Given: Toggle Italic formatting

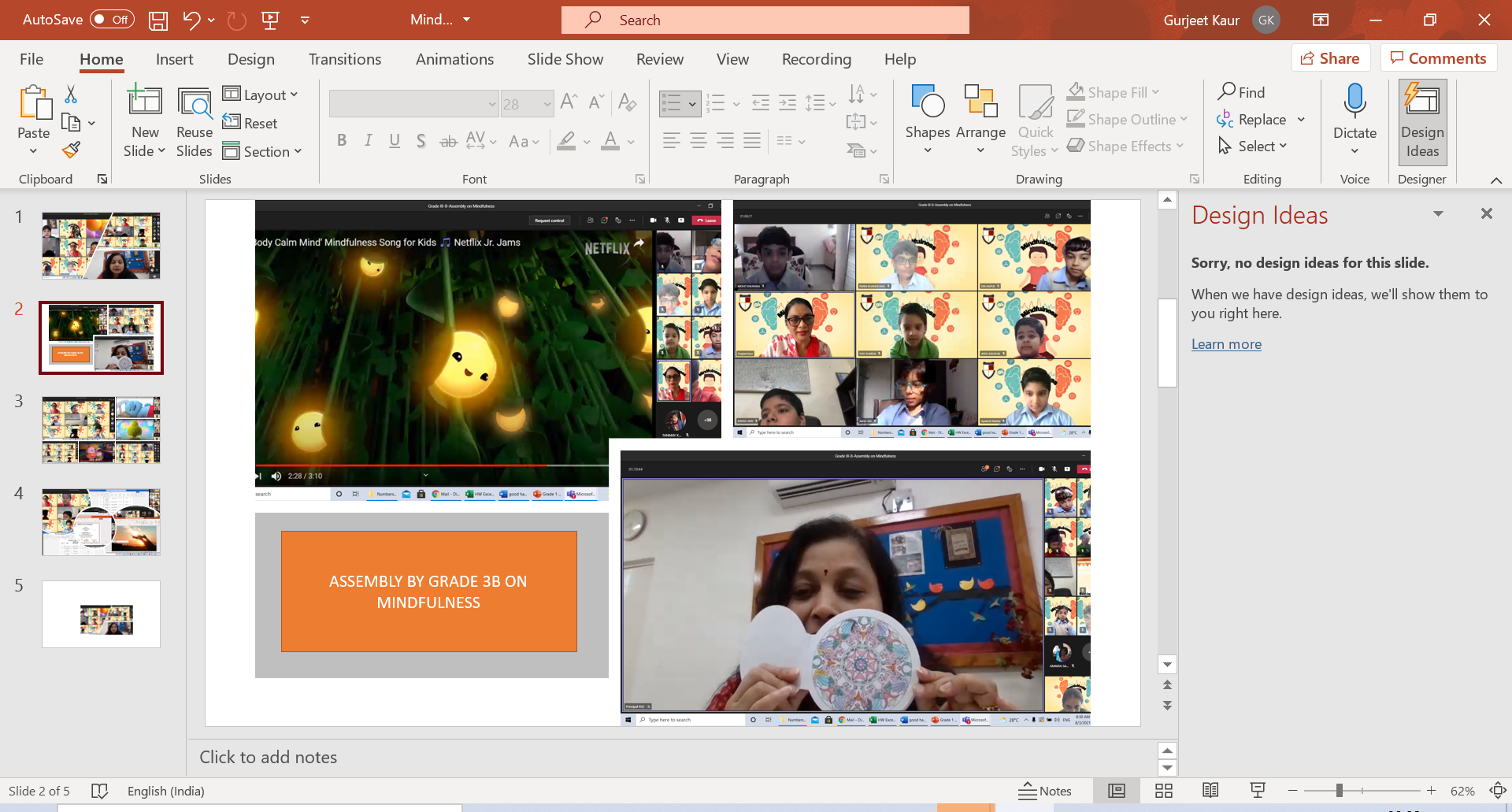Looking at the screenshot, I should pyautogui.click(x=368, y=141).
